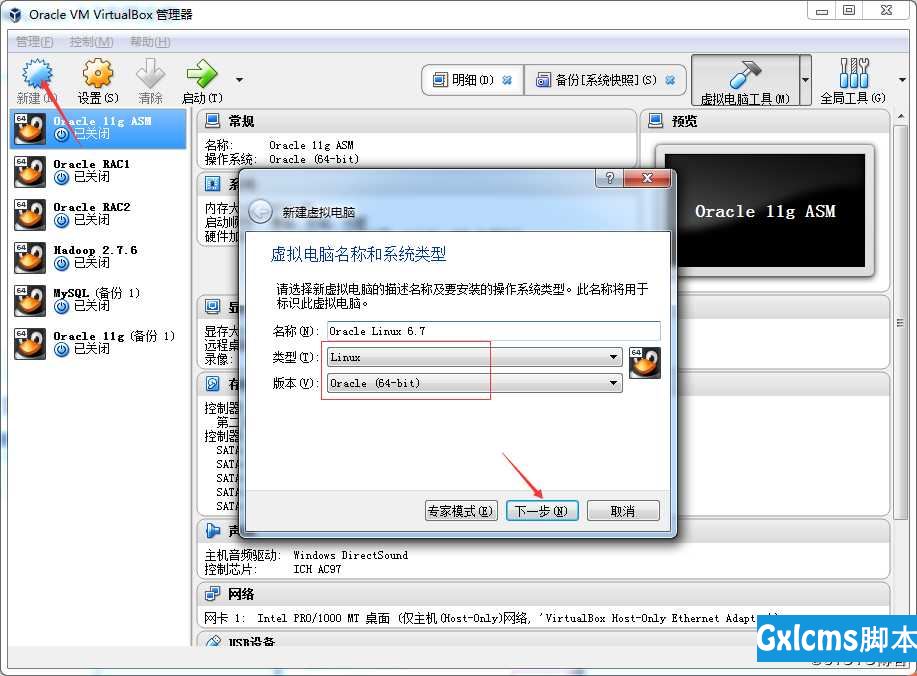Open 全局工具 (Global Tools)

point(853,81)
